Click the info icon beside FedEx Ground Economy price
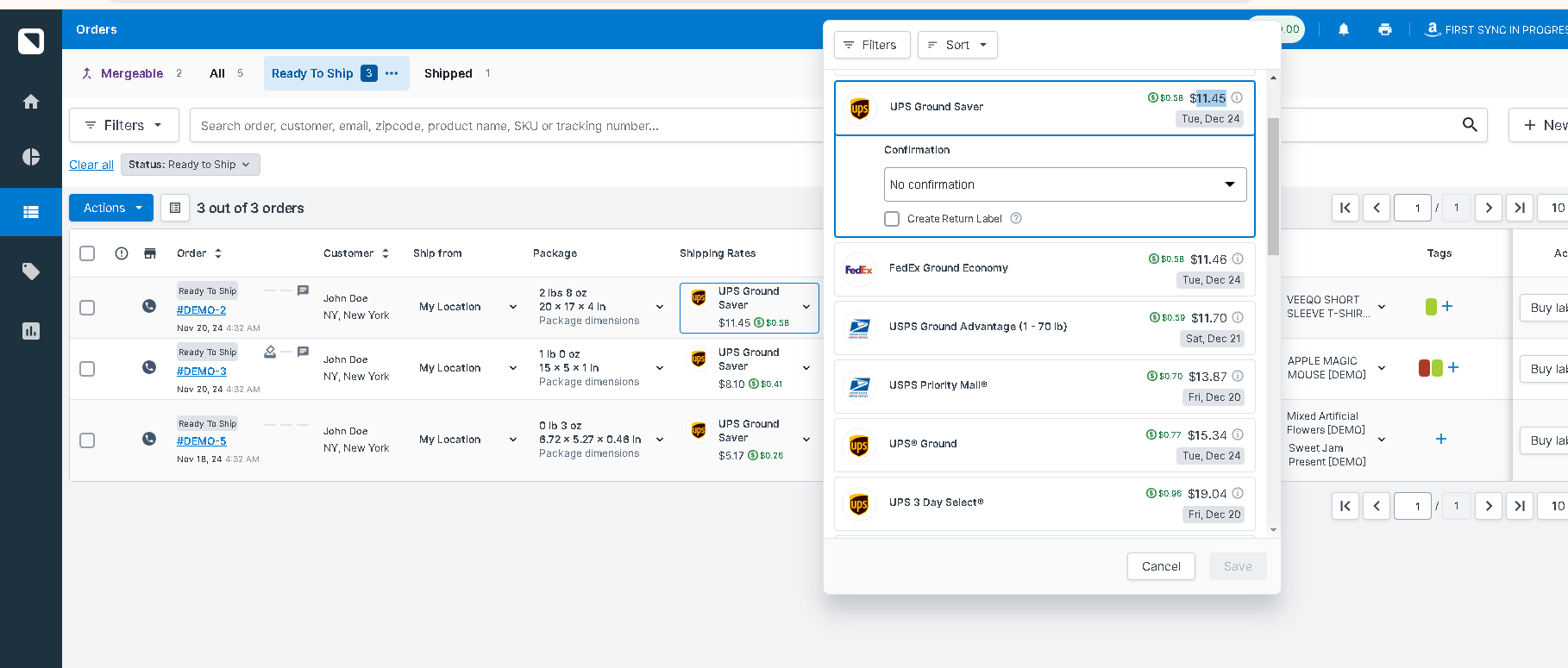This screenshot has width=1568, height=668. tap(1238, 259)
